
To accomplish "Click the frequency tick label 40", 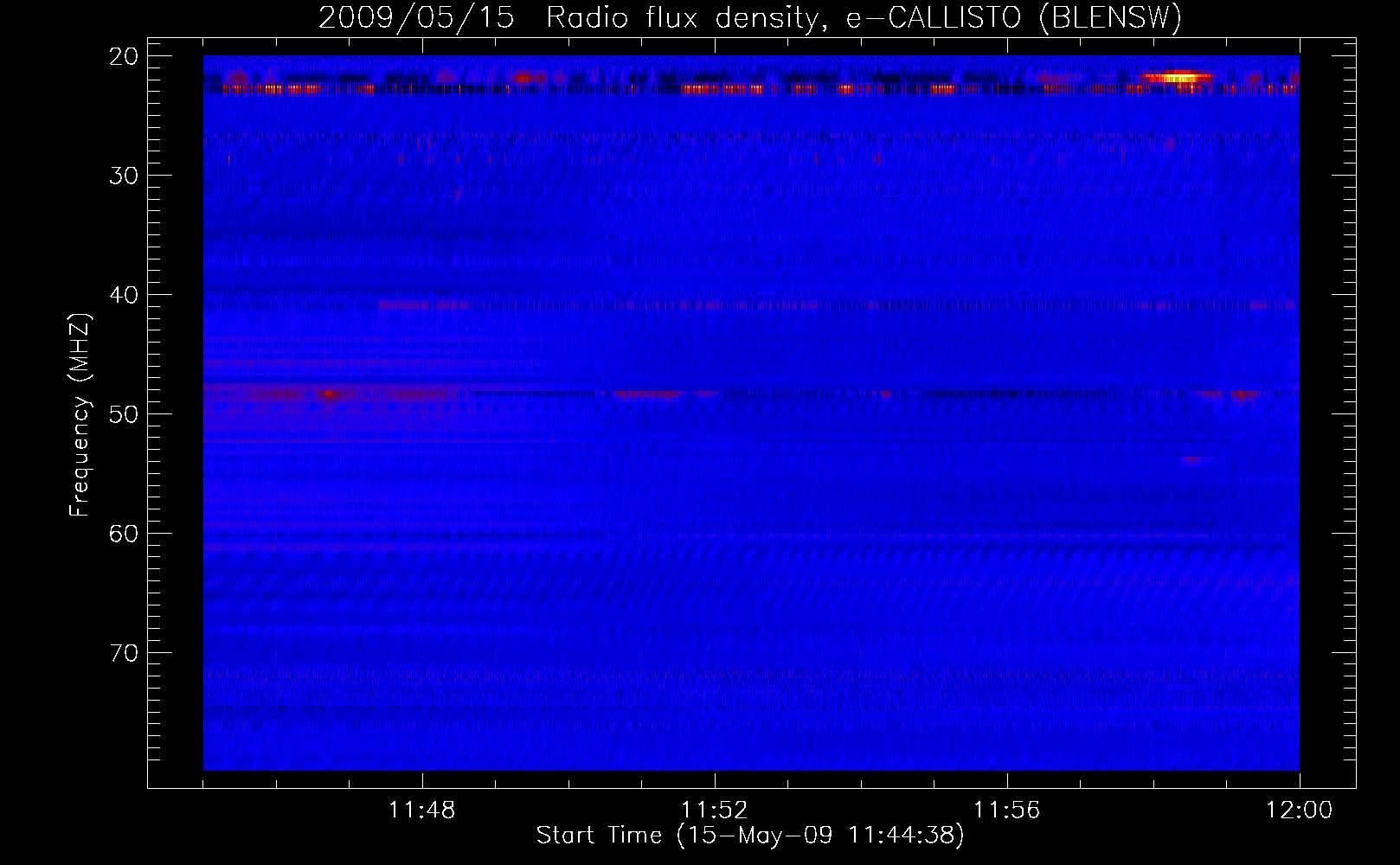I will [x=125, y=295].
